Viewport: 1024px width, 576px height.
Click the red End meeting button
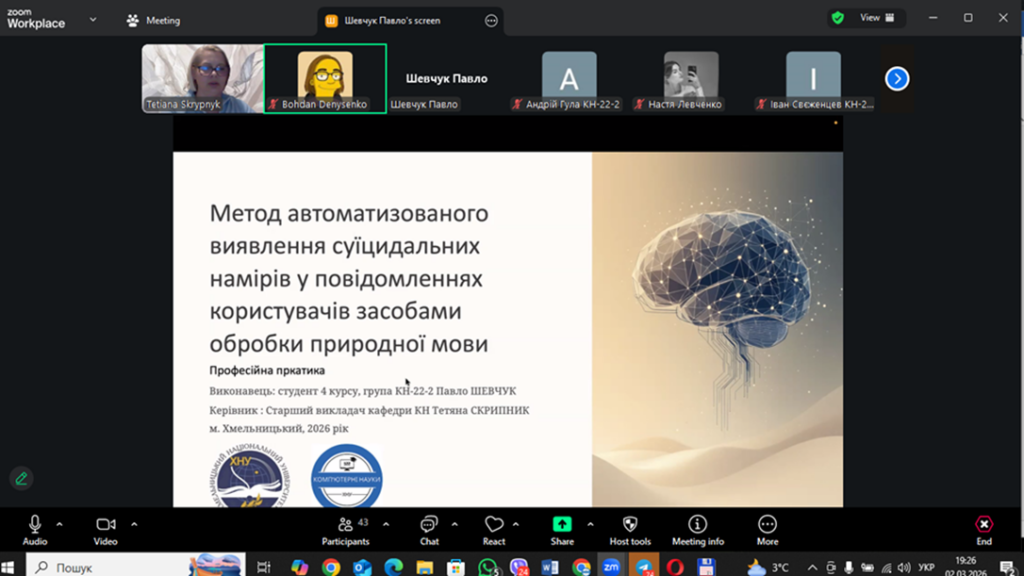[x=984, y=530]
